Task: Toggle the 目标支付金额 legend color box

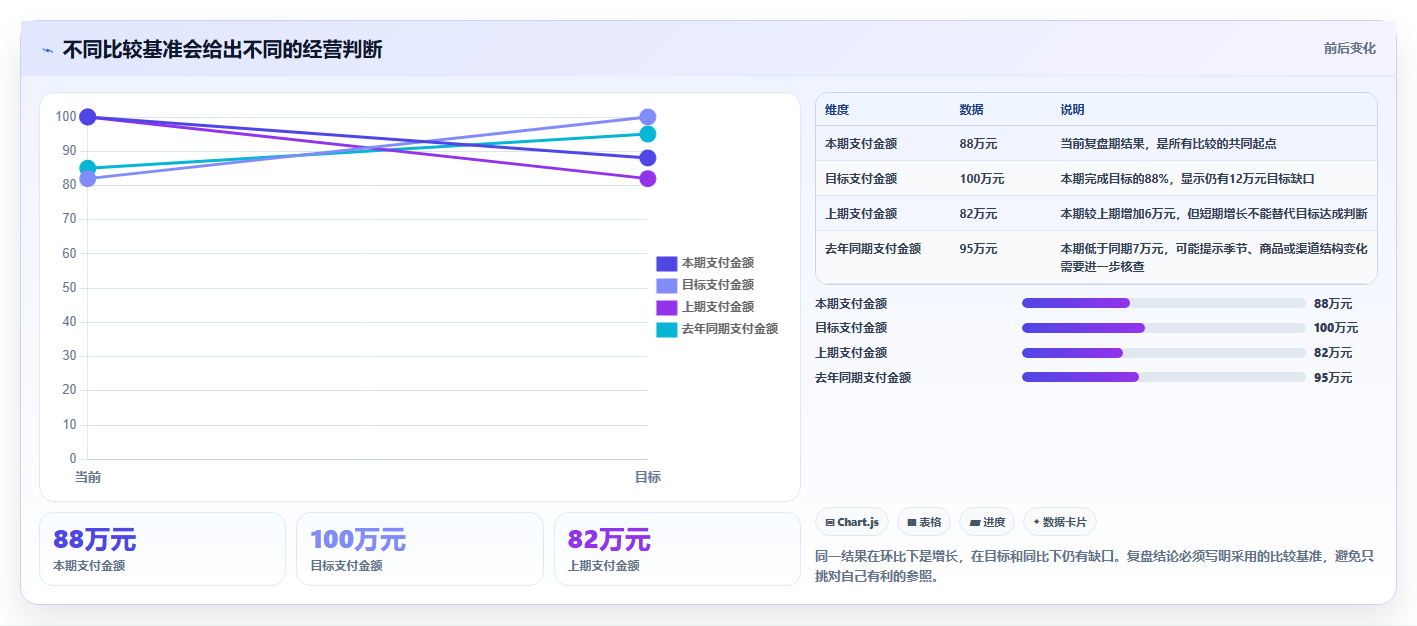Action: pos(667,286)
